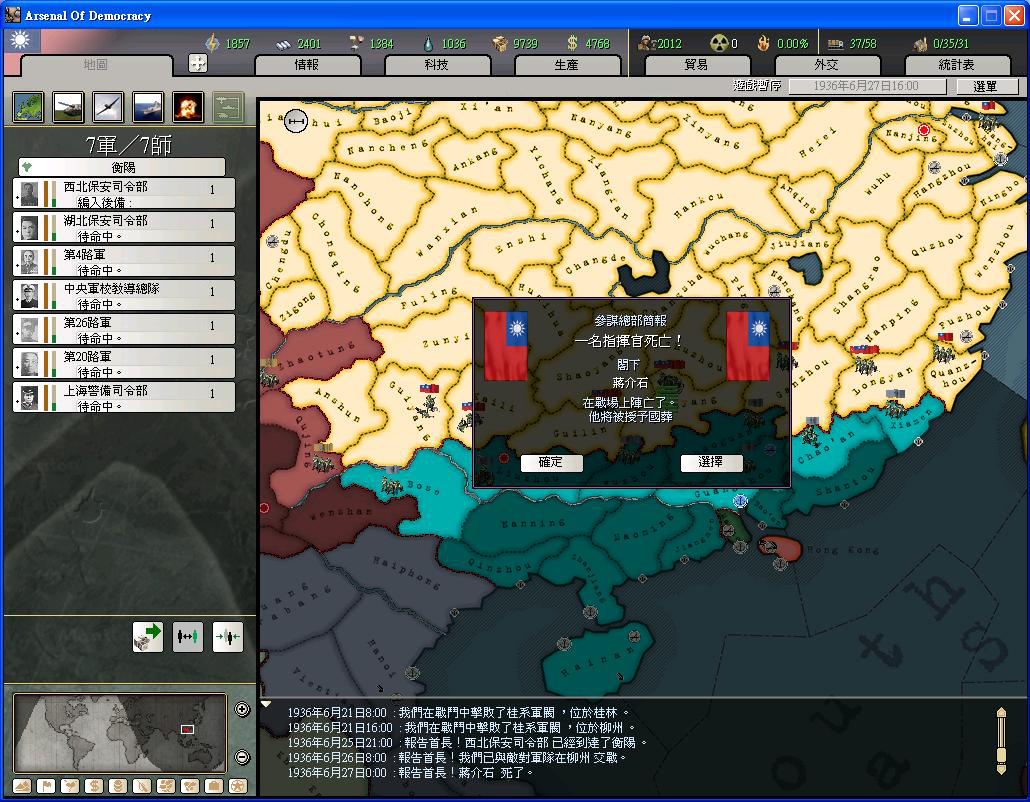The image size is (1030, 802).
Task: Select unit 中央軍校教導總隊
Action: point(123,296)
